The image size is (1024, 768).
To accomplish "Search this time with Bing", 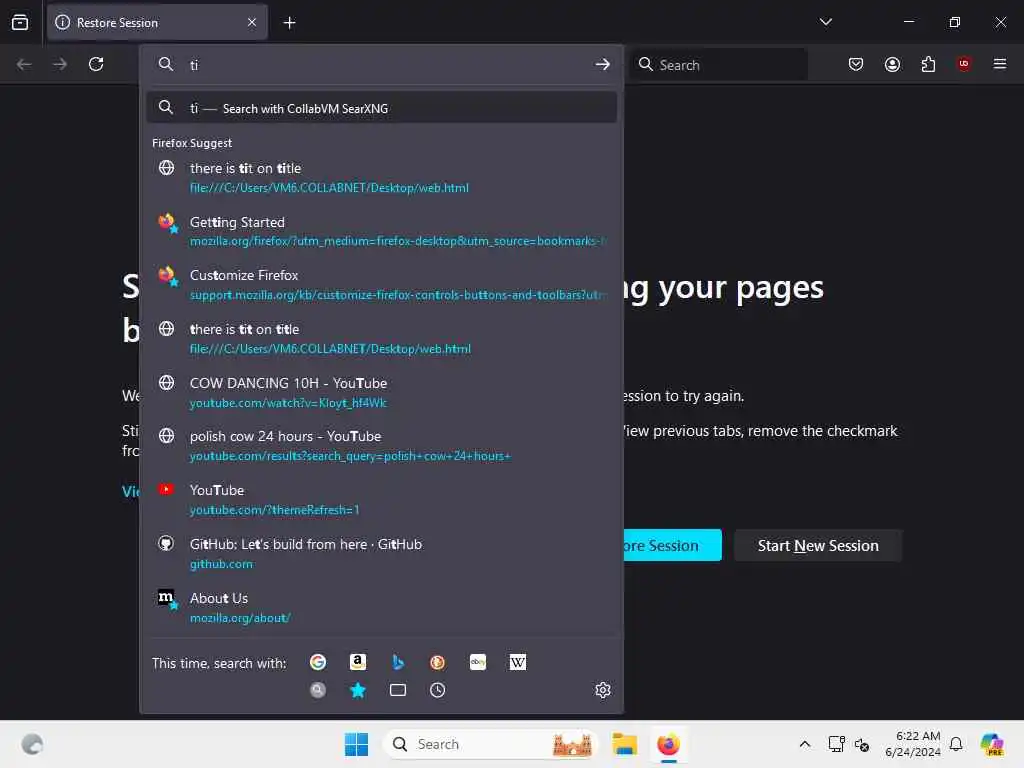I will tap(398, 662).
